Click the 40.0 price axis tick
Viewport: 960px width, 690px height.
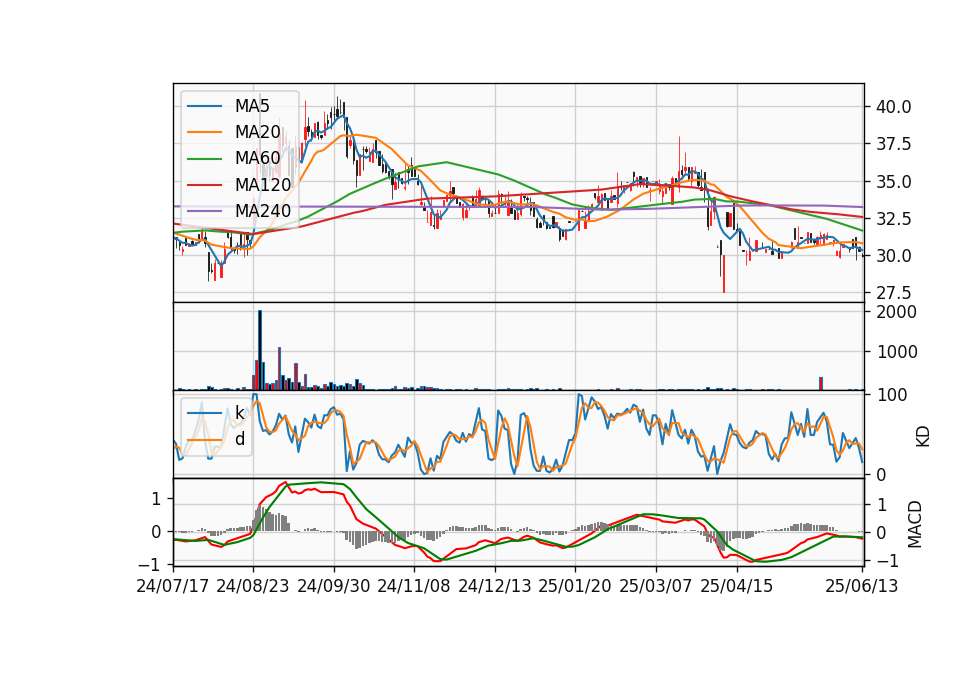(893, 107)
